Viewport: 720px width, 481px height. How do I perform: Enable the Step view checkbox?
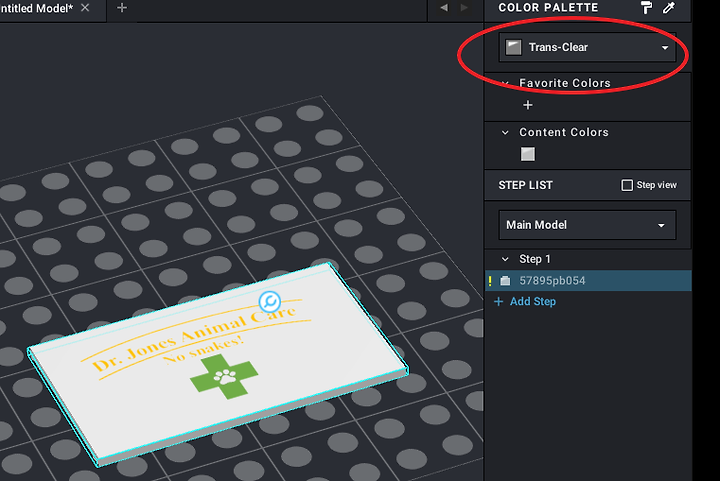pyautogui.click(x=627, y=185)
